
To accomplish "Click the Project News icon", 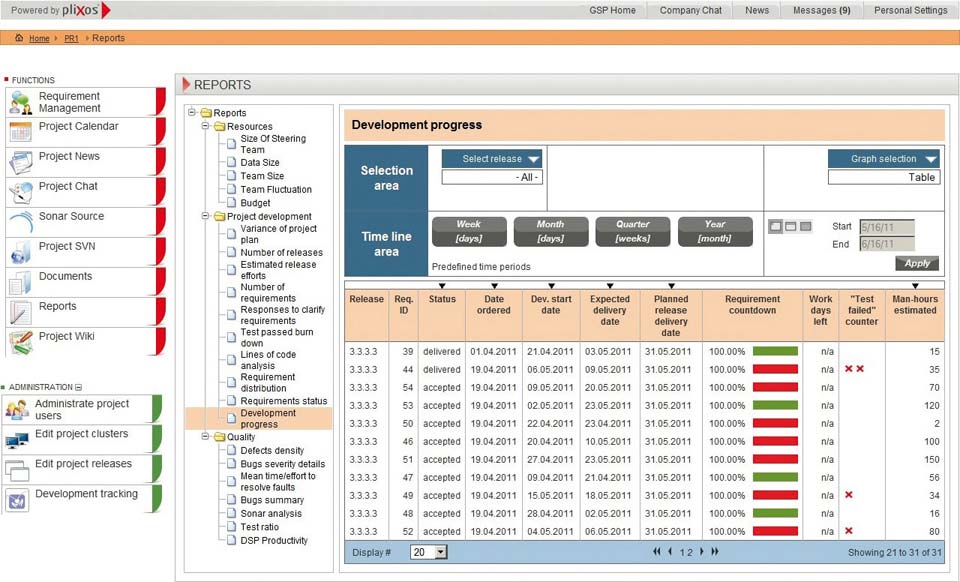I will [x=20, y=162].
